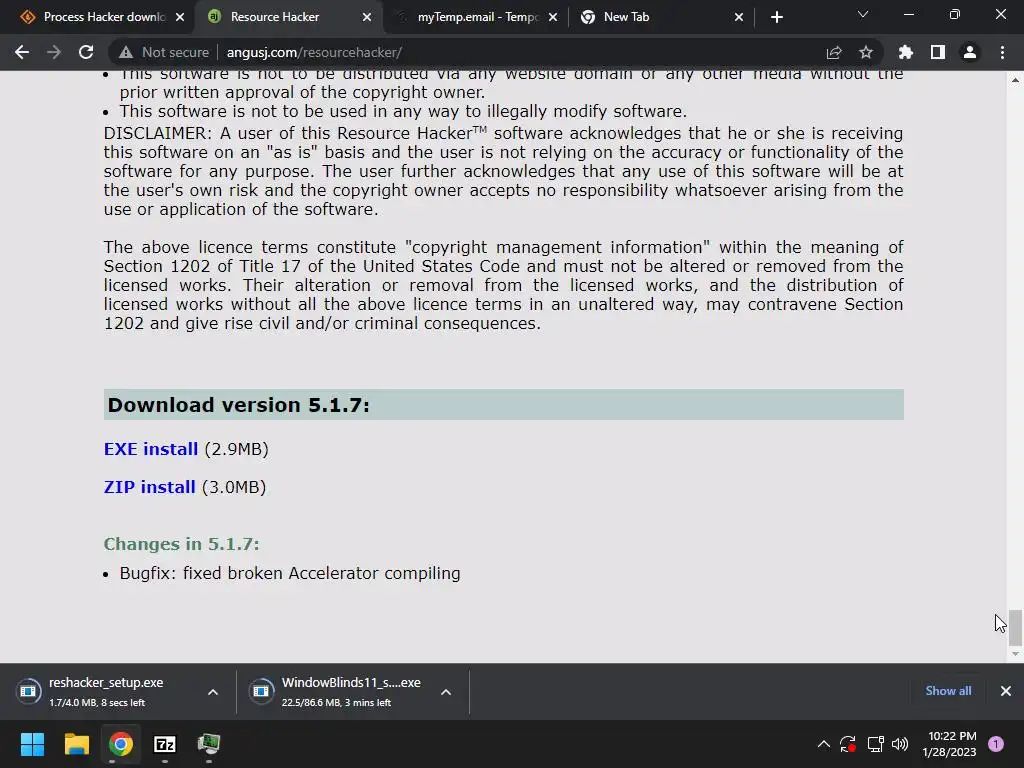Screen dimensions: 1024x768
Task: Open 7-Zip from the taskbar
Action: (165, 744)
